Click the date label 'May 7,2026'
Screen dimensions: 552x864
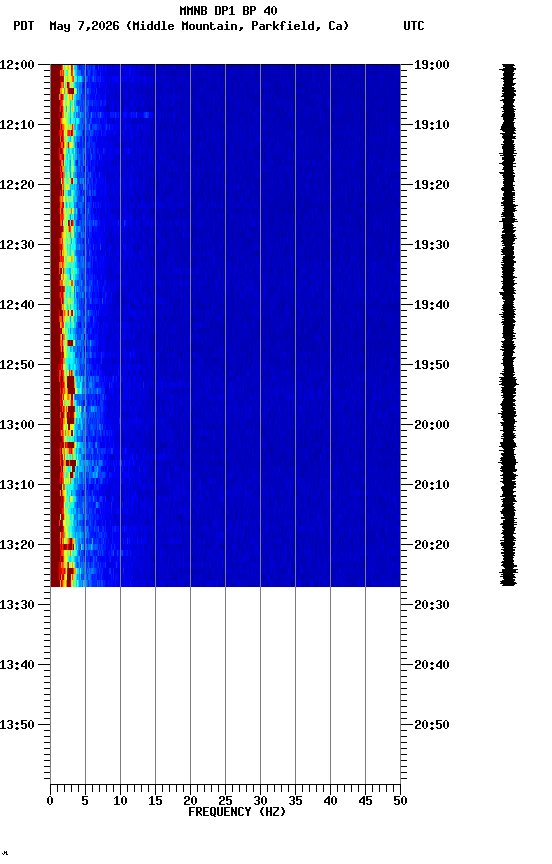84,26
